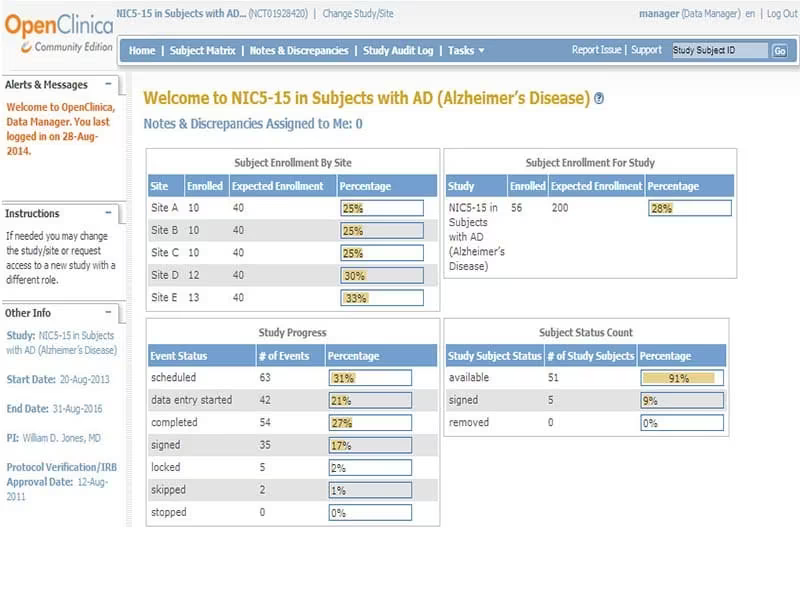This screenshot has height=600, width=800.
Task: Click the 63 scheduled events count
Action: [265, 378]
